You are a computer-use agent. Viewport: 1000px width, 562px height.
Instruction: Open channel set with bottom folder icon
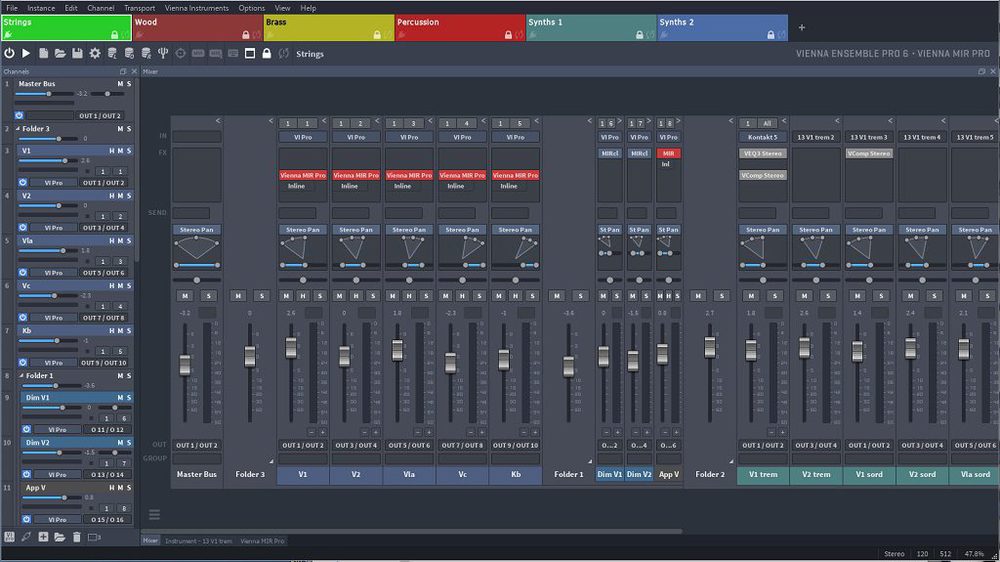(x=59, y=537)
